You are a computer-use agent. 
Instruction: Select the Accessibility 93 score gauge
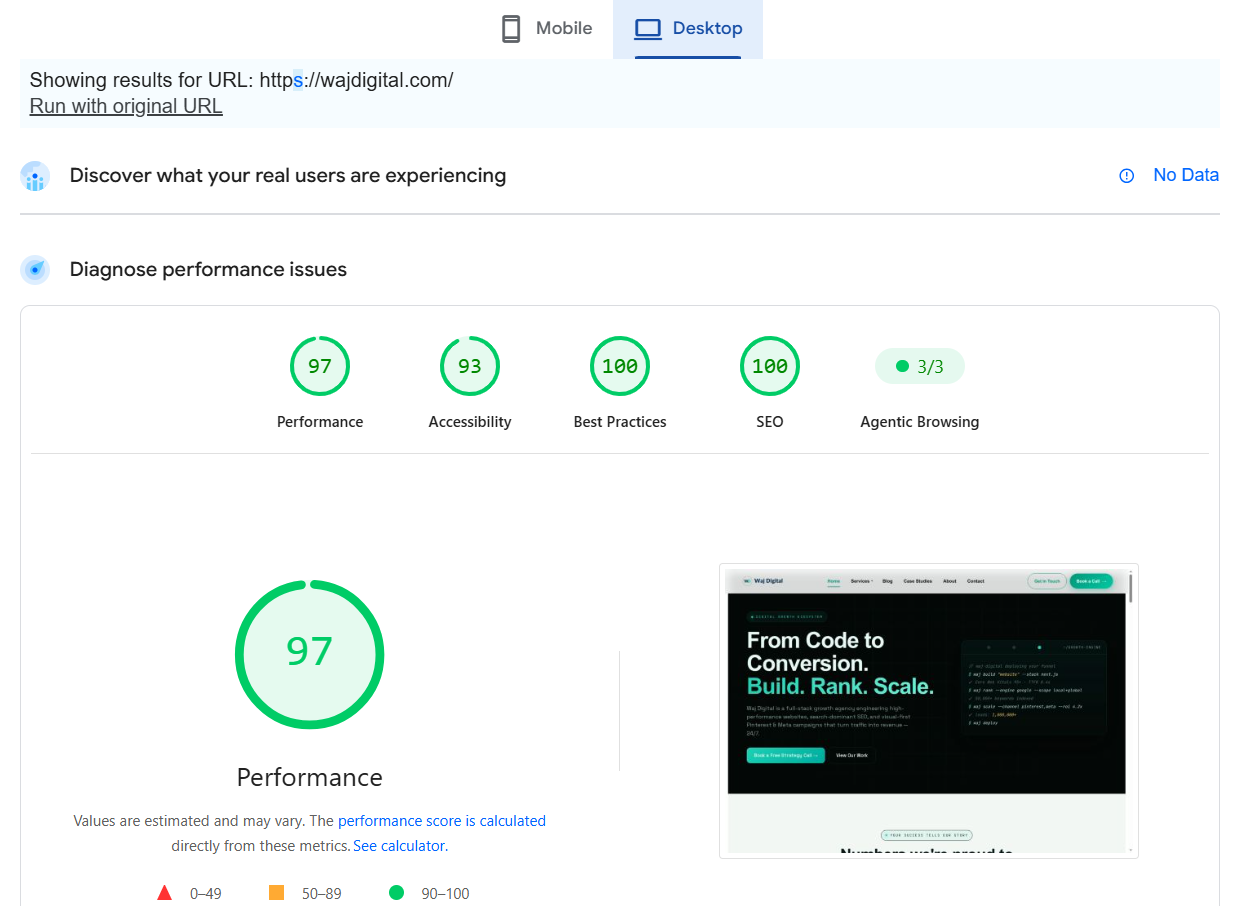[470, 366]
